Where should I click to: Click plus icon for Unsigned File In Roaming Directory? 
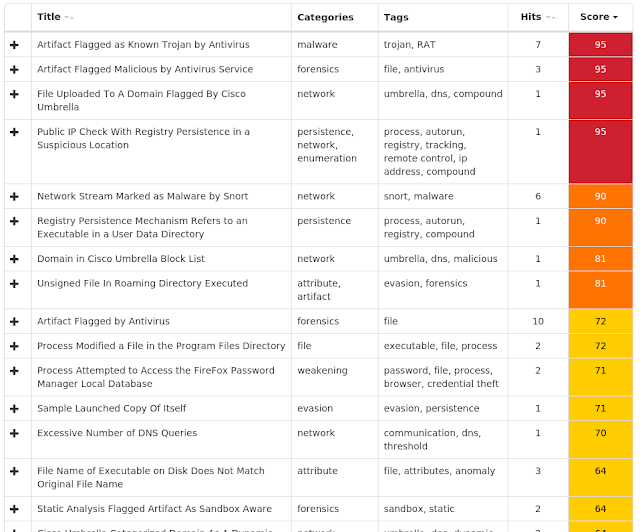(14, 283)
